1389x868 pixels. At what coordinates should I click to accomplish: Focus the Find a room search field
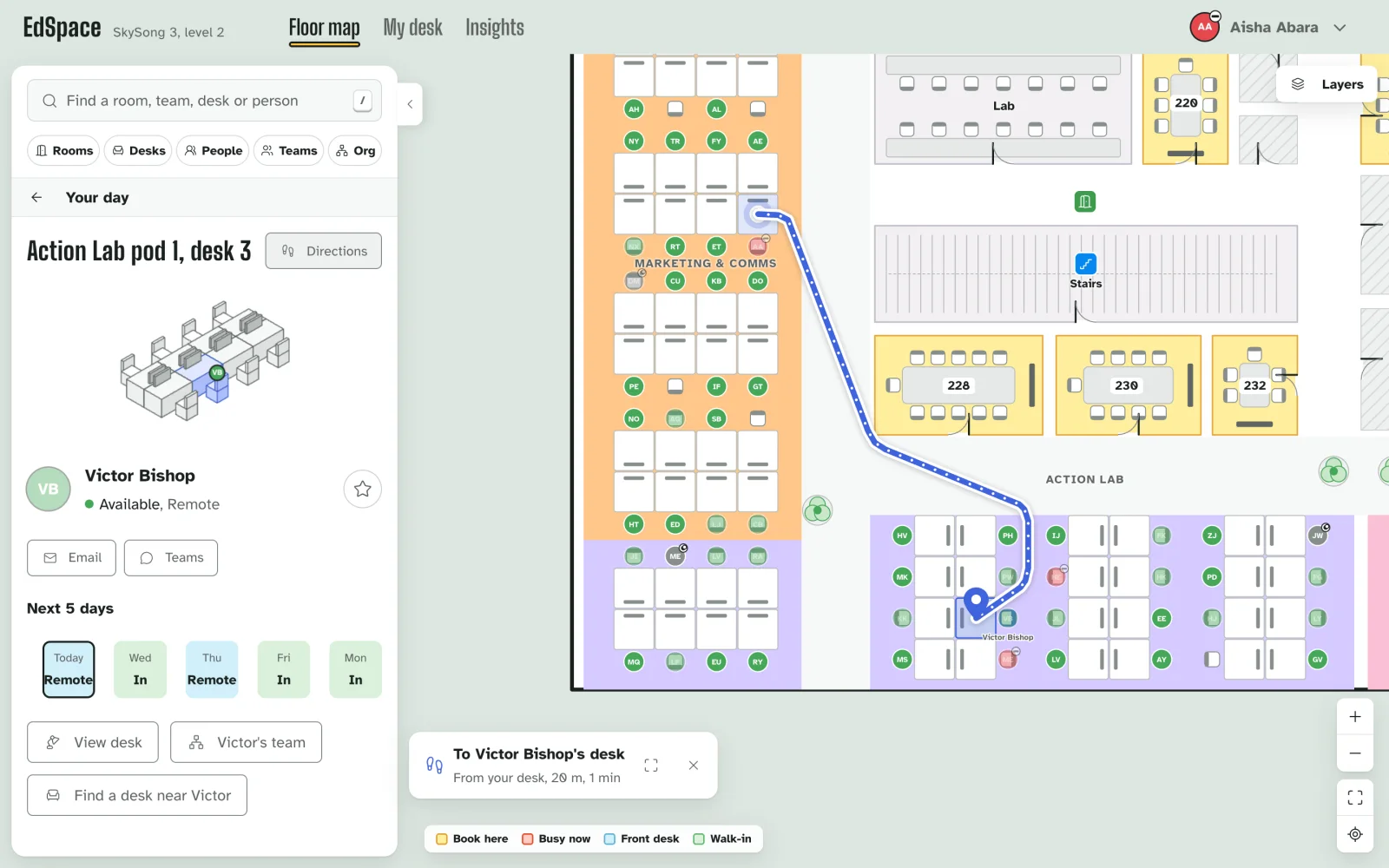[x=205, y=101]
